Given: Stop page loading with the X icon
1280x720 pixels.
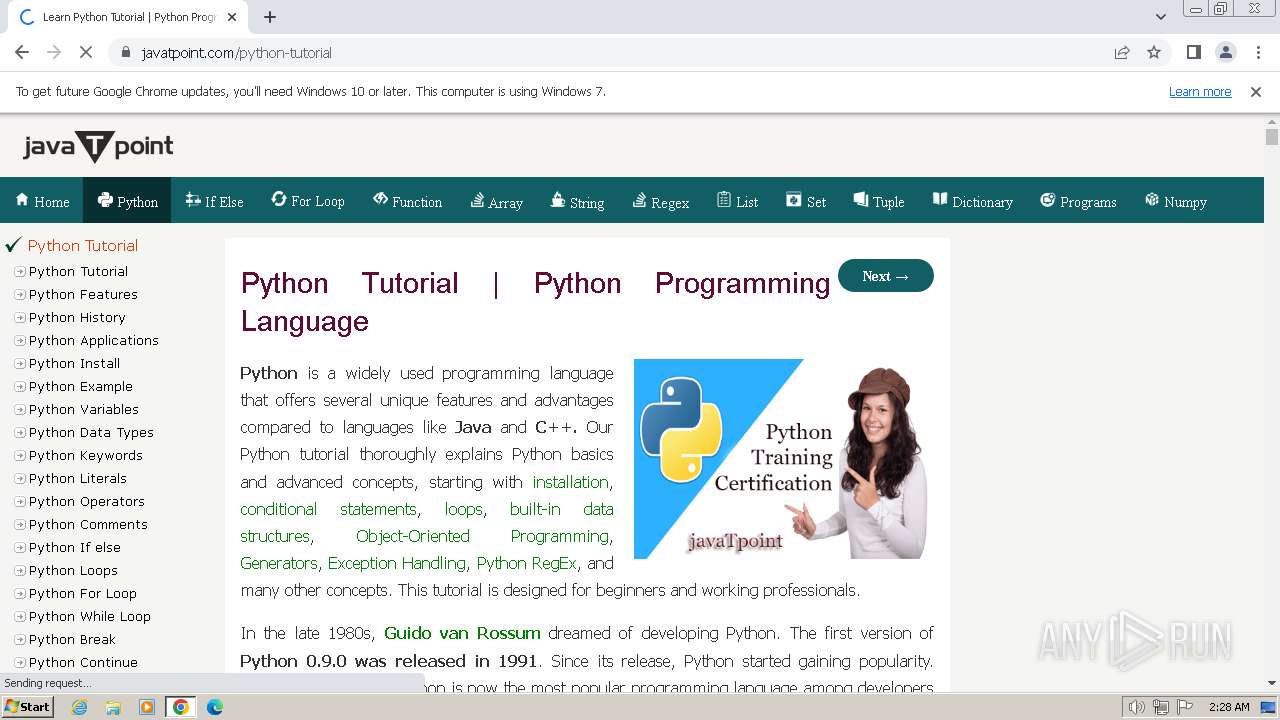Looking at the screenshot, I should click(x=86, y=52).
